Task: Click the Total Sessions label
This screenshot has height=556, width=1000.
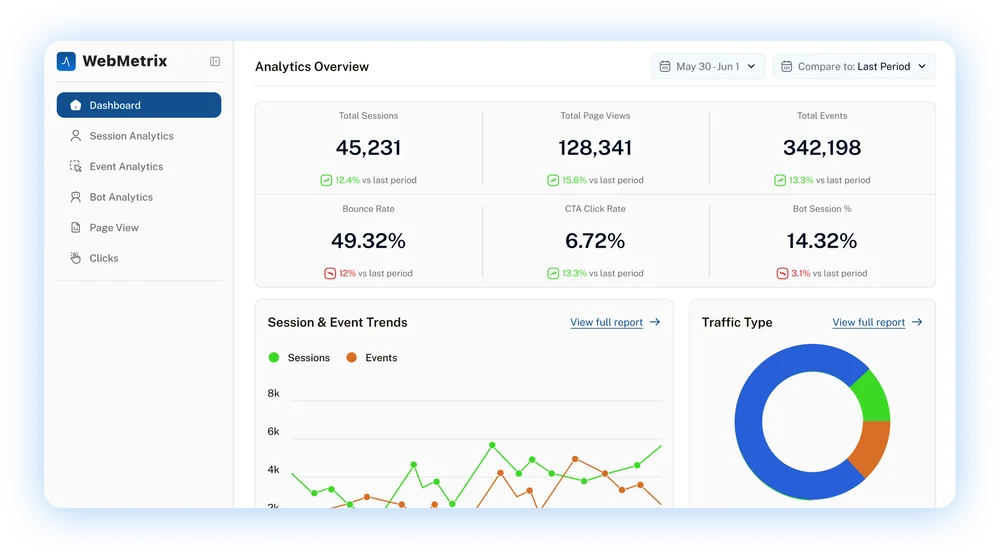Action: click(369, 116)
